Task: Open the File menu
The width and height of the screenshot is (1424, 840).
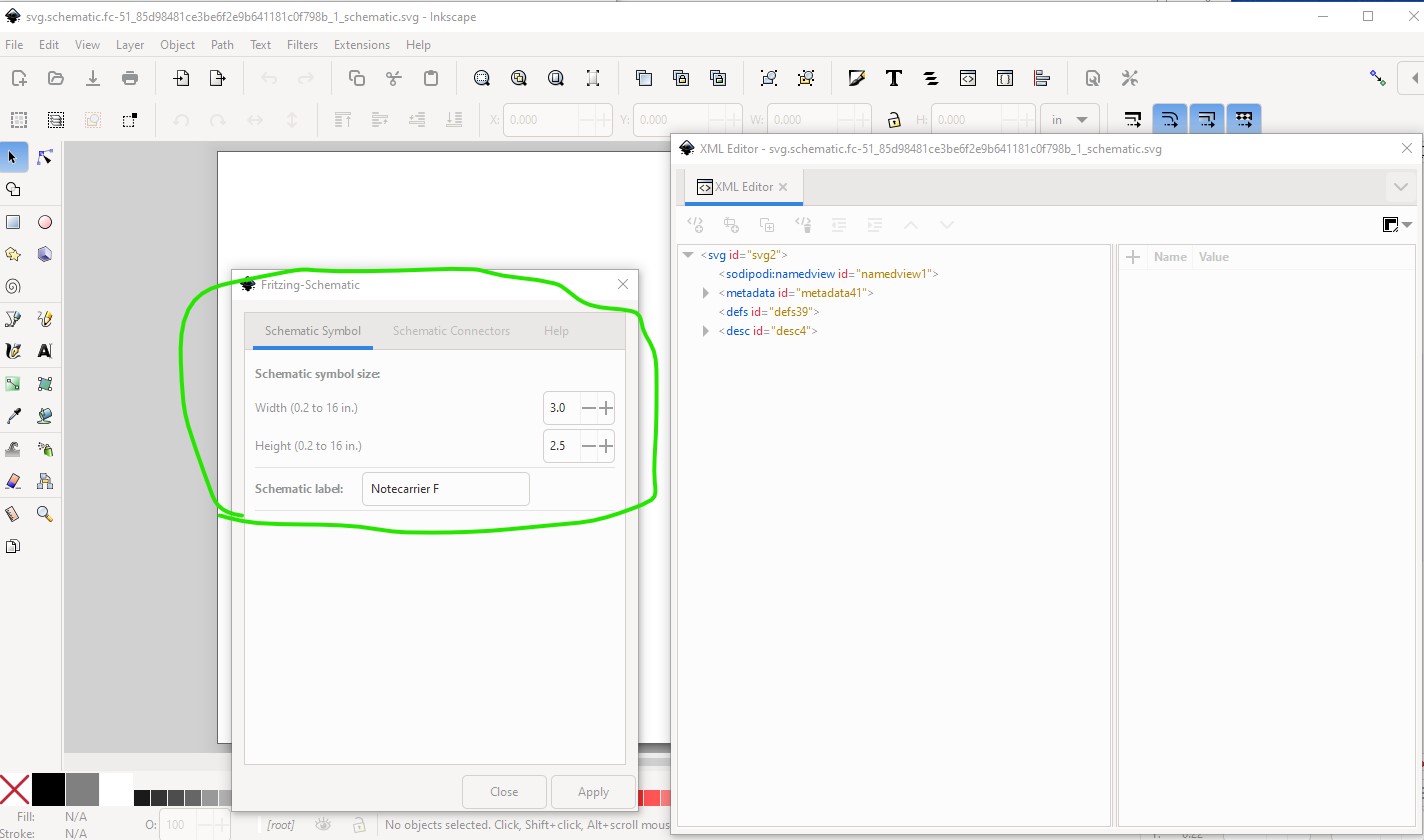Action: [x=14, y=45]
